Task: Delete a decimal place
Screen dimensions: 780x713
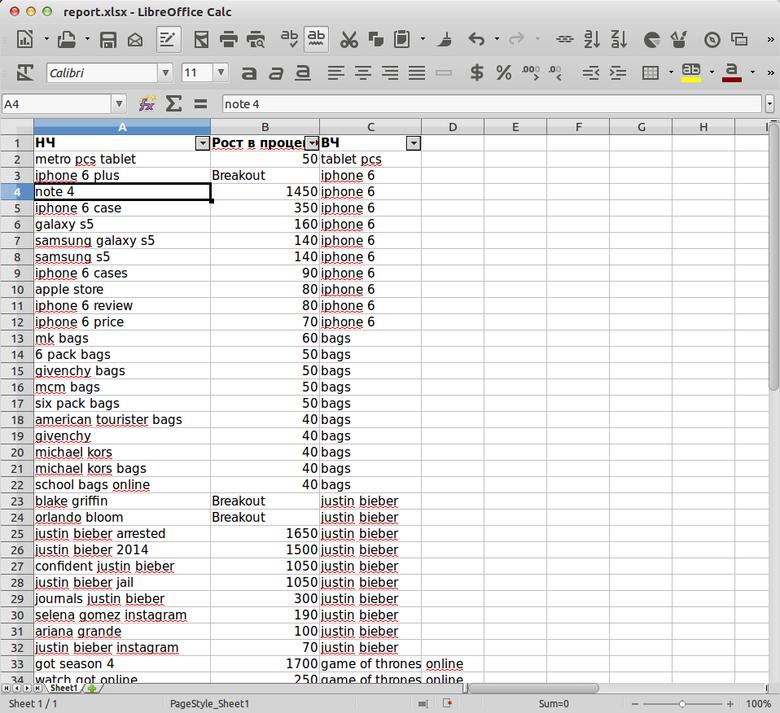Action: (x=556, y=73)
